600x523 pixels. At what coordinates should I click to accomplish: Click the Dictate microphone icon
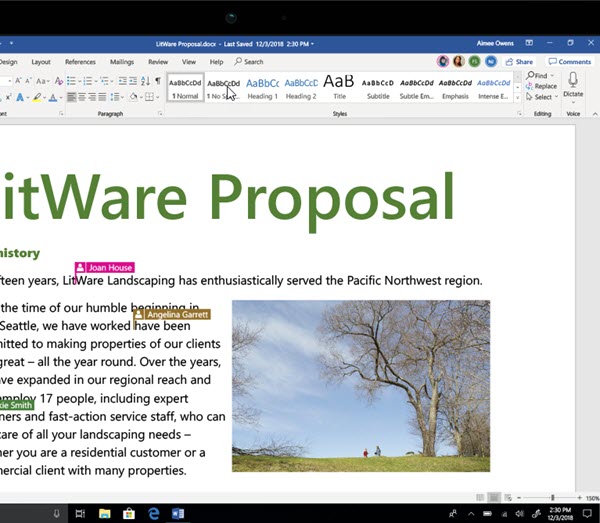[x=573, y=80]
